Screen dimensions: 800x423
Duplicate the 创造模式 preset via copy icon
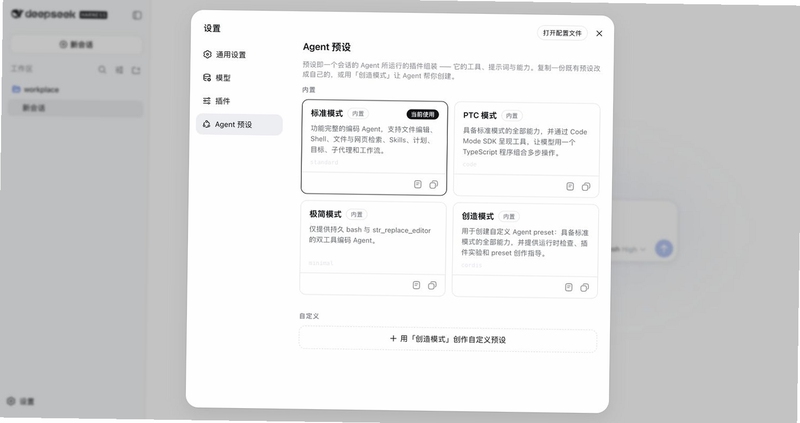(x=585, y=288)
